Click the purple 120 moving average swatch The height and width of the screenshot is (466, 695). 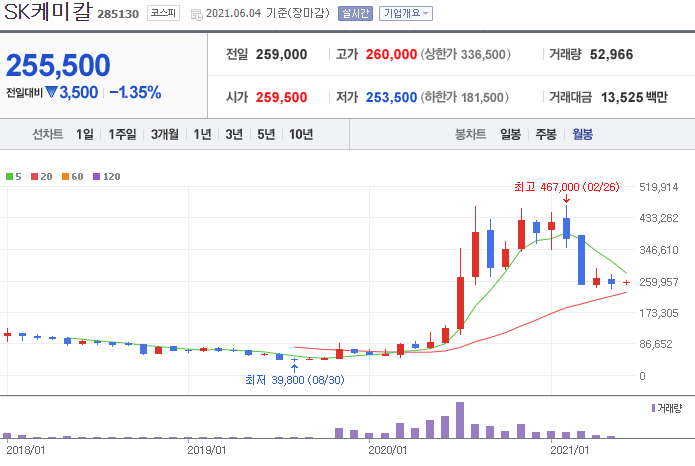pos(97,176)
